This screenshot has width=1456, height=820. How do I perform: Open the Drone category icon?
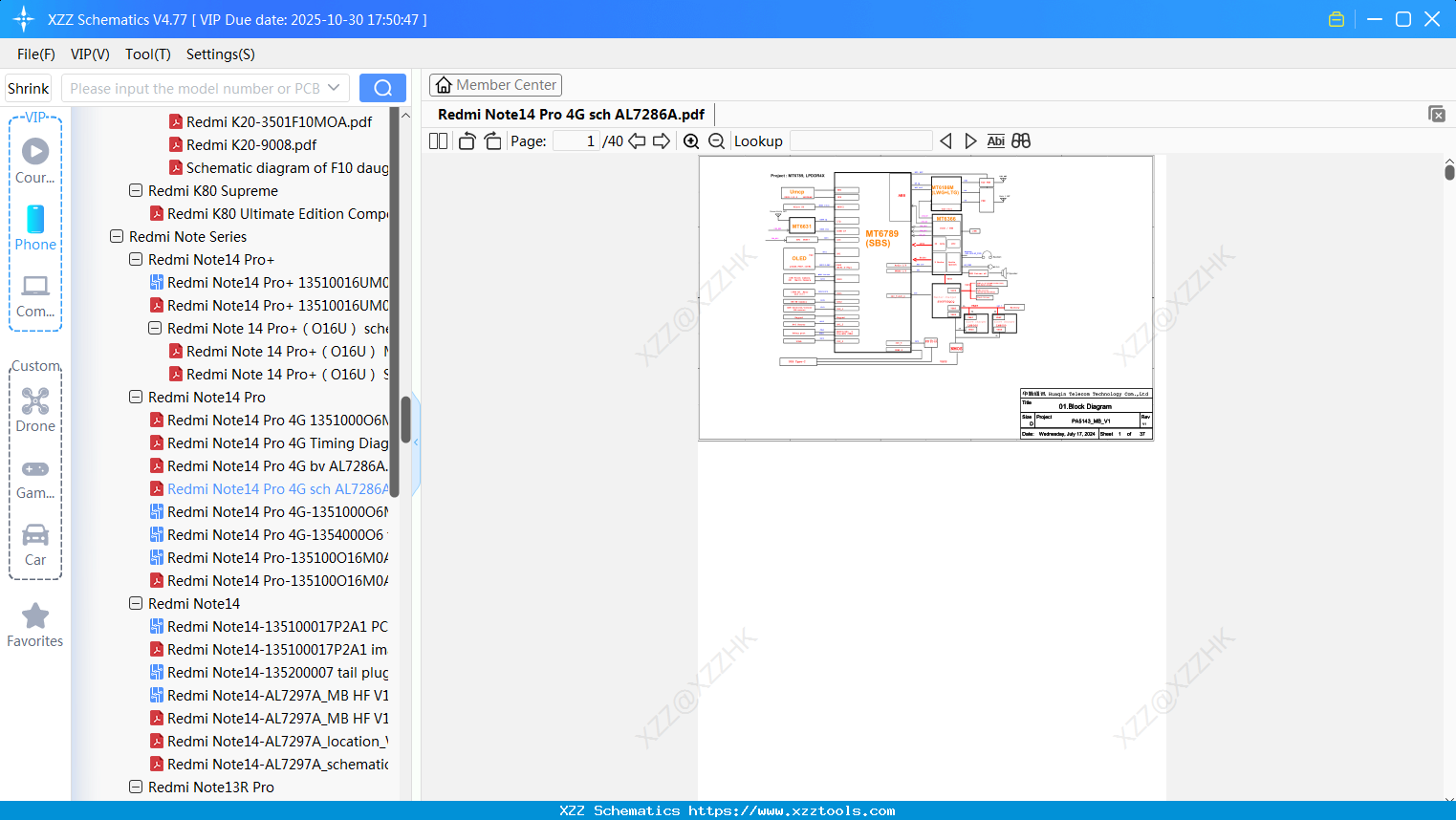point(35,410)
